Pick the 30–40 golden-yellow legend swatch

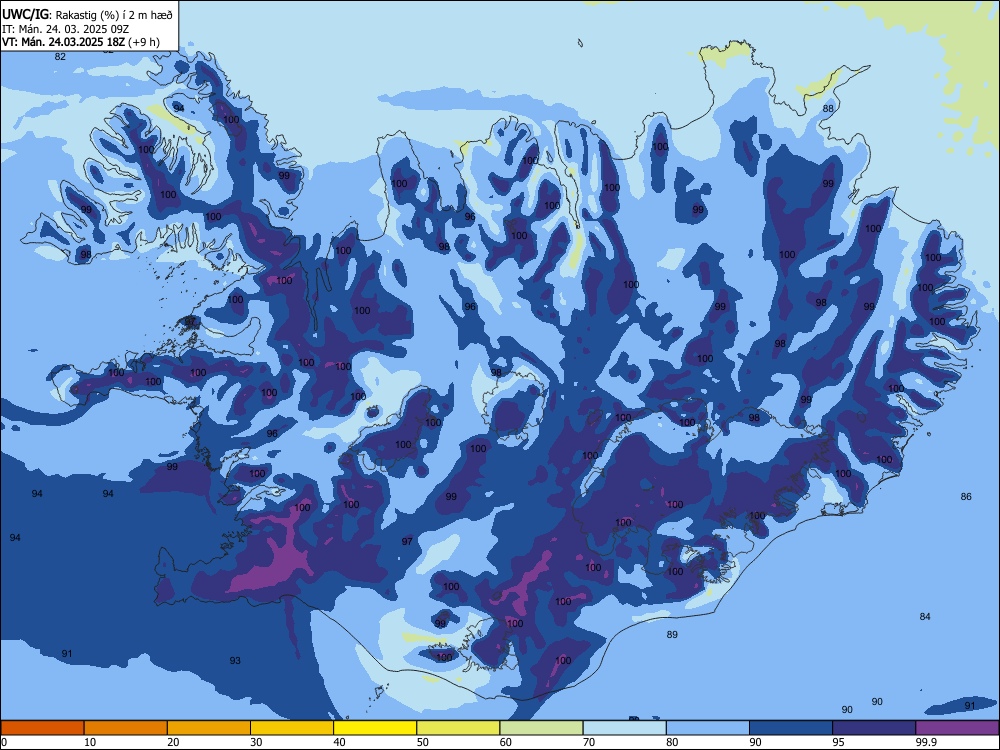(x=292, y=728)
